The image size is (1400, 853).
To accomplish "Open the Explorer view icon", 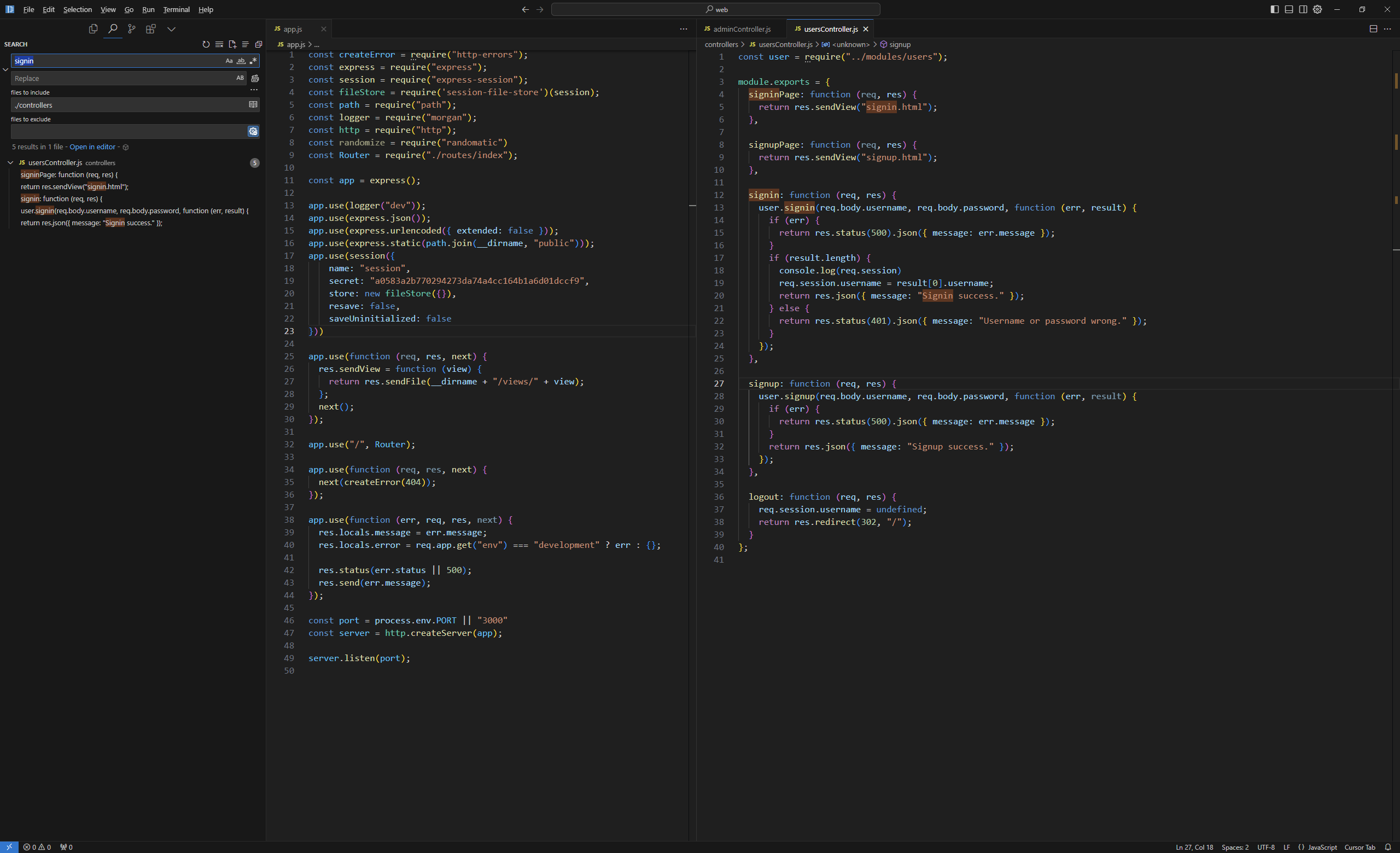I will pos(93,28).
